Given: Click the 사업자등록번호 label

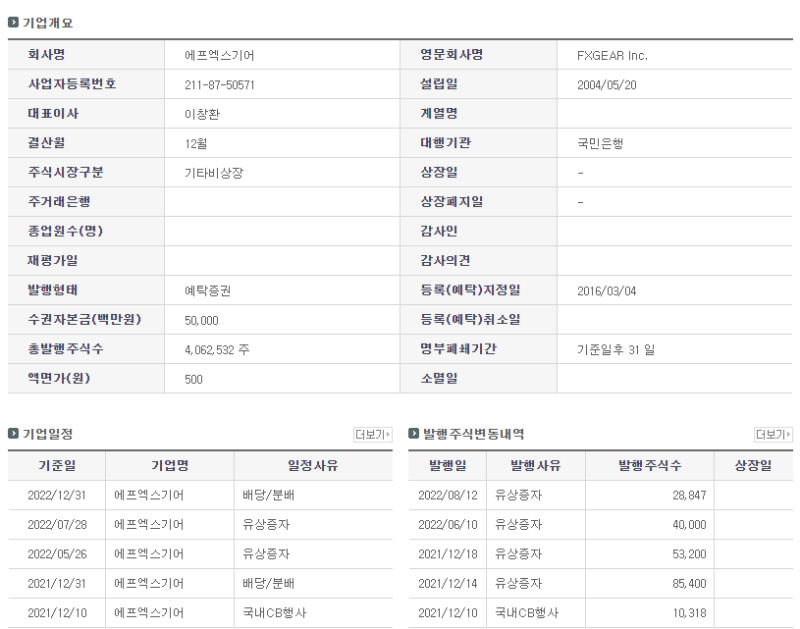Looking at the screenshot, I should [x=72, y=84].
